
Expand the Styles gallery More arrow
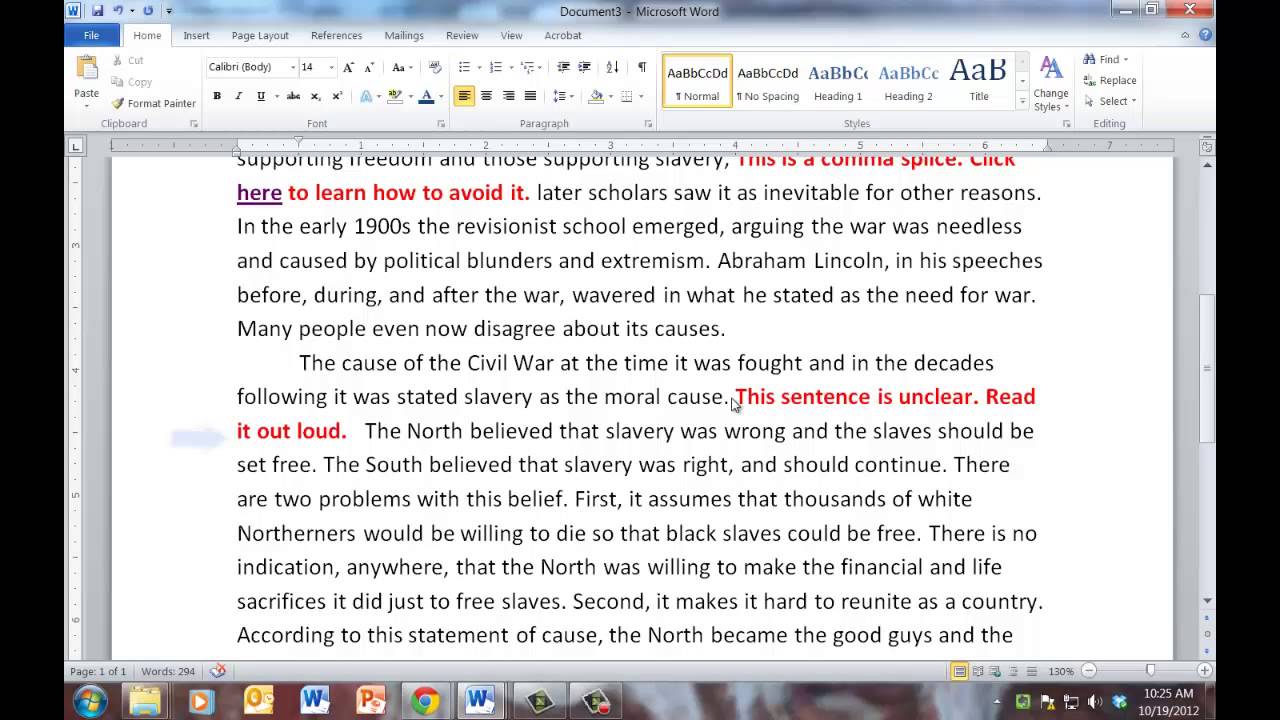1022,102
